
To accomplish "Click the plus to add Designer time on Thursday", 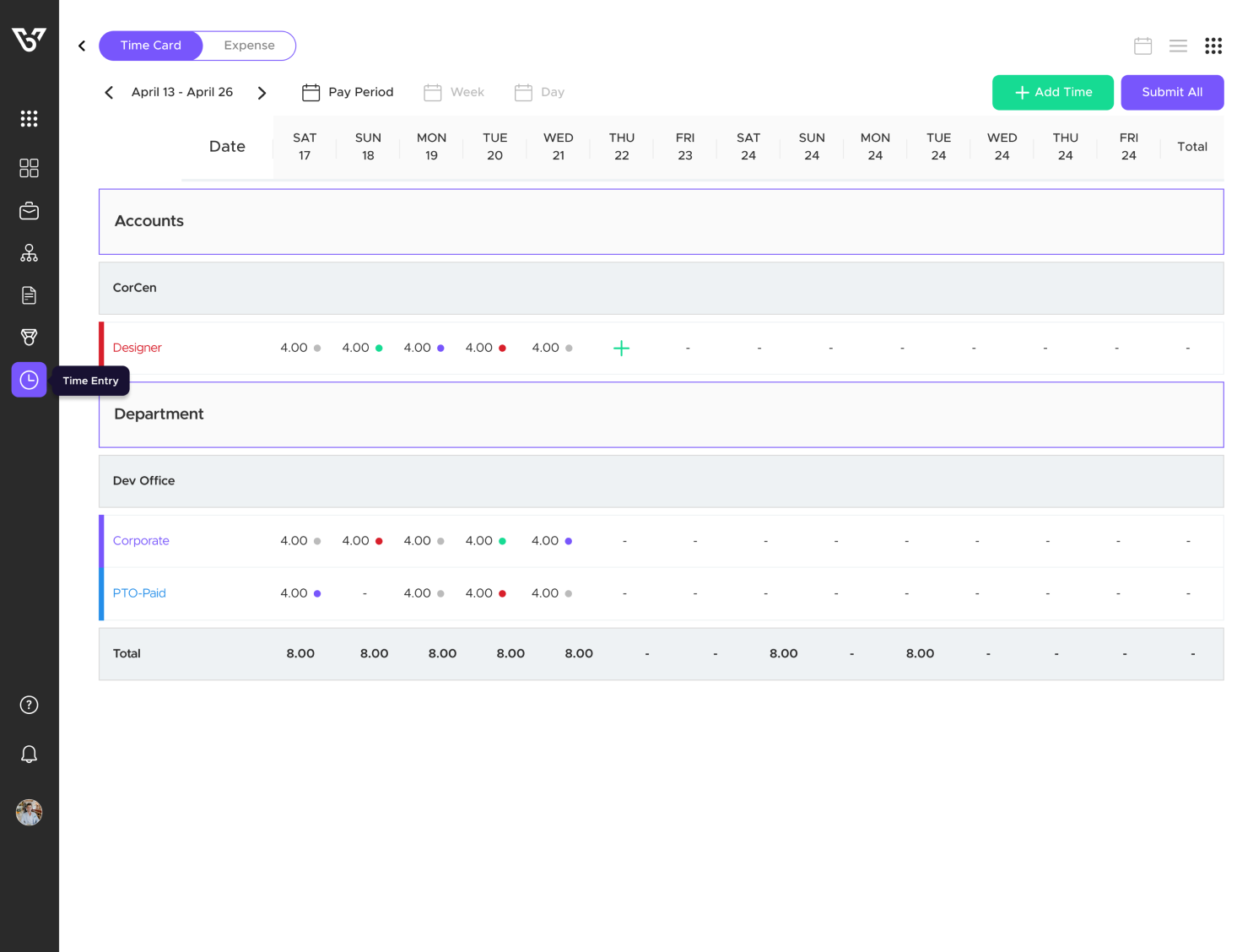I will [x=622, y=348].
